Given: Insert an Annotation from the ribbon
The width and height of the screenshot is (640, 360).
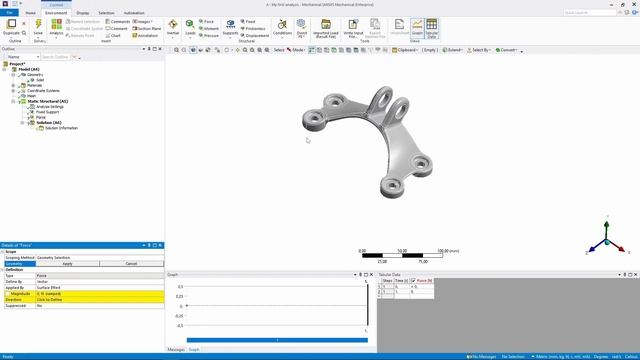Looking at the screenshot, I should [145, 36].
